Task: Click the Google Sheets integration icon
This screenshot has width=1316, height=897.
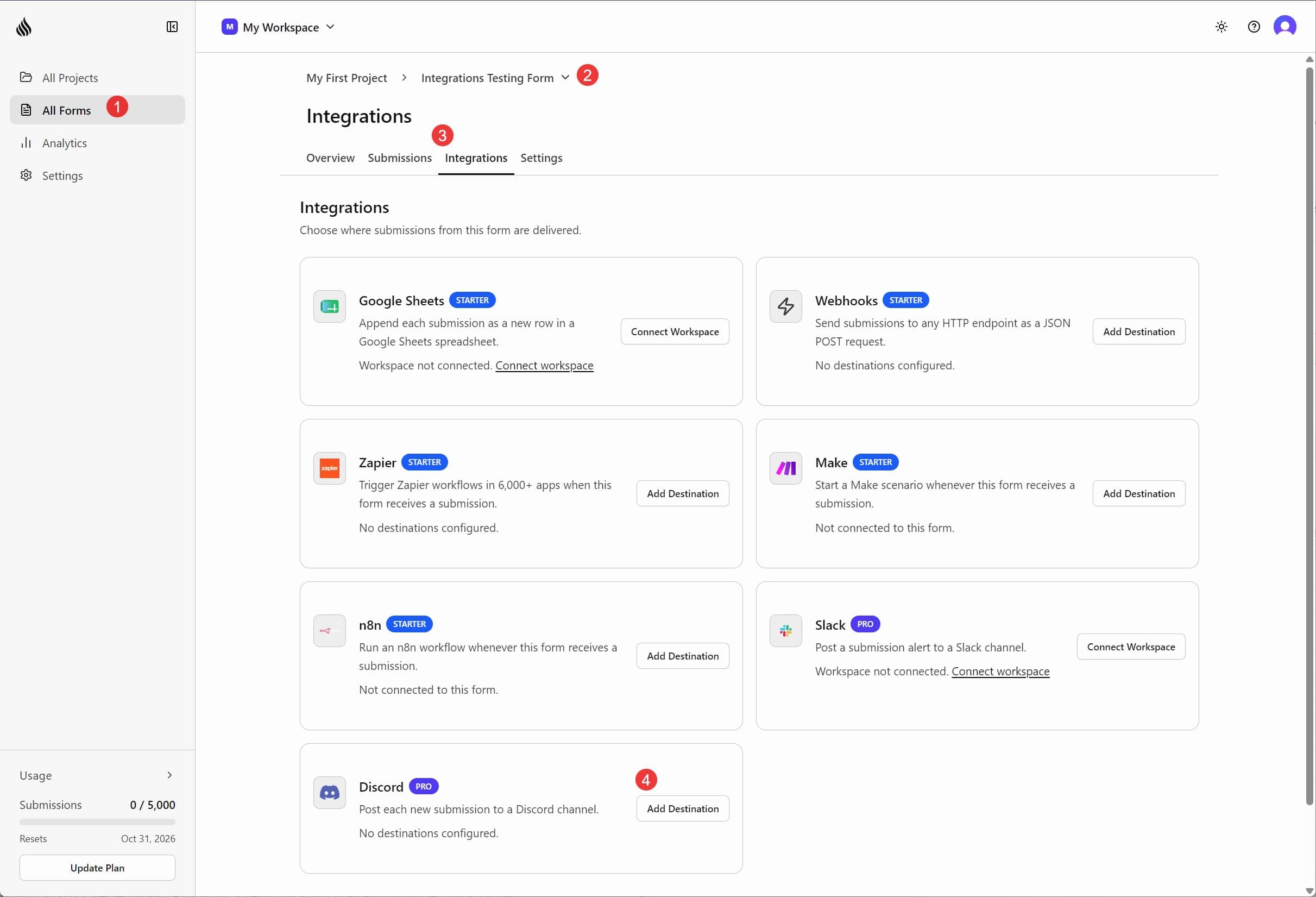Action: (329, 306)
